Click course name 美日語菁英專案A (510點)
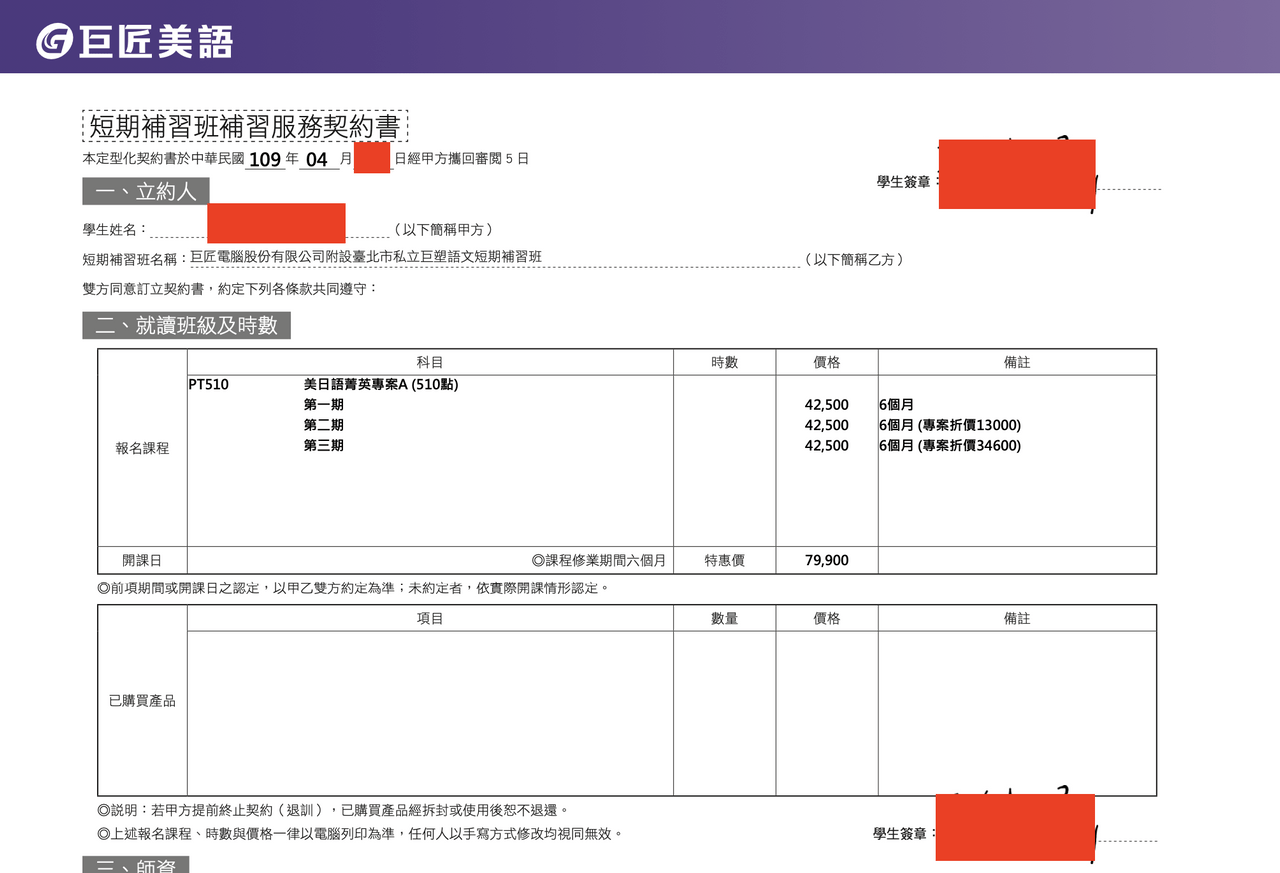Screen dimensions: 1280x873 381,384
